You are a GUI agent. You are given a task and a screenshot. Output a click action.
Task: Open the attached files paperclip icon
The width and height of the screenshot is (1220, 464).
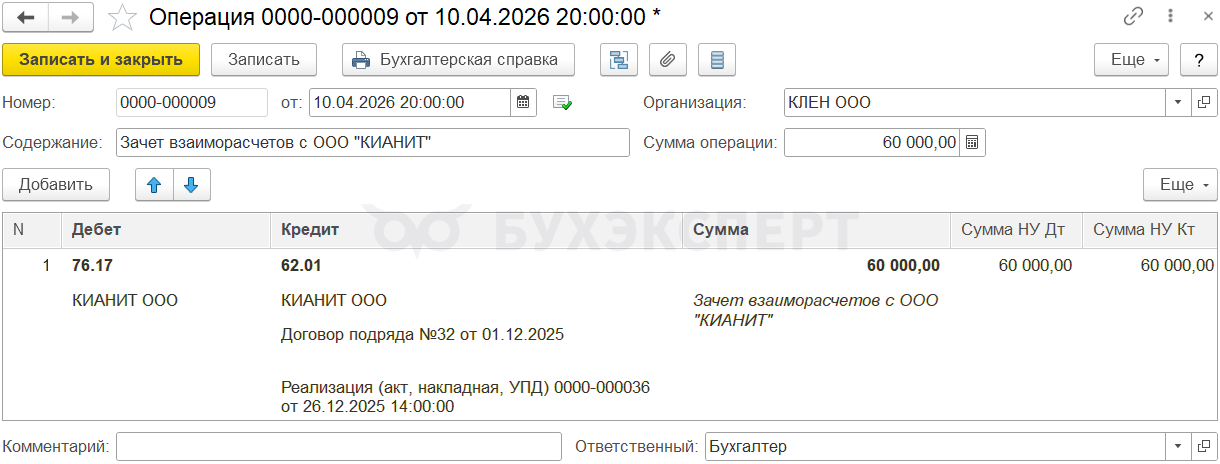[667, 59]
